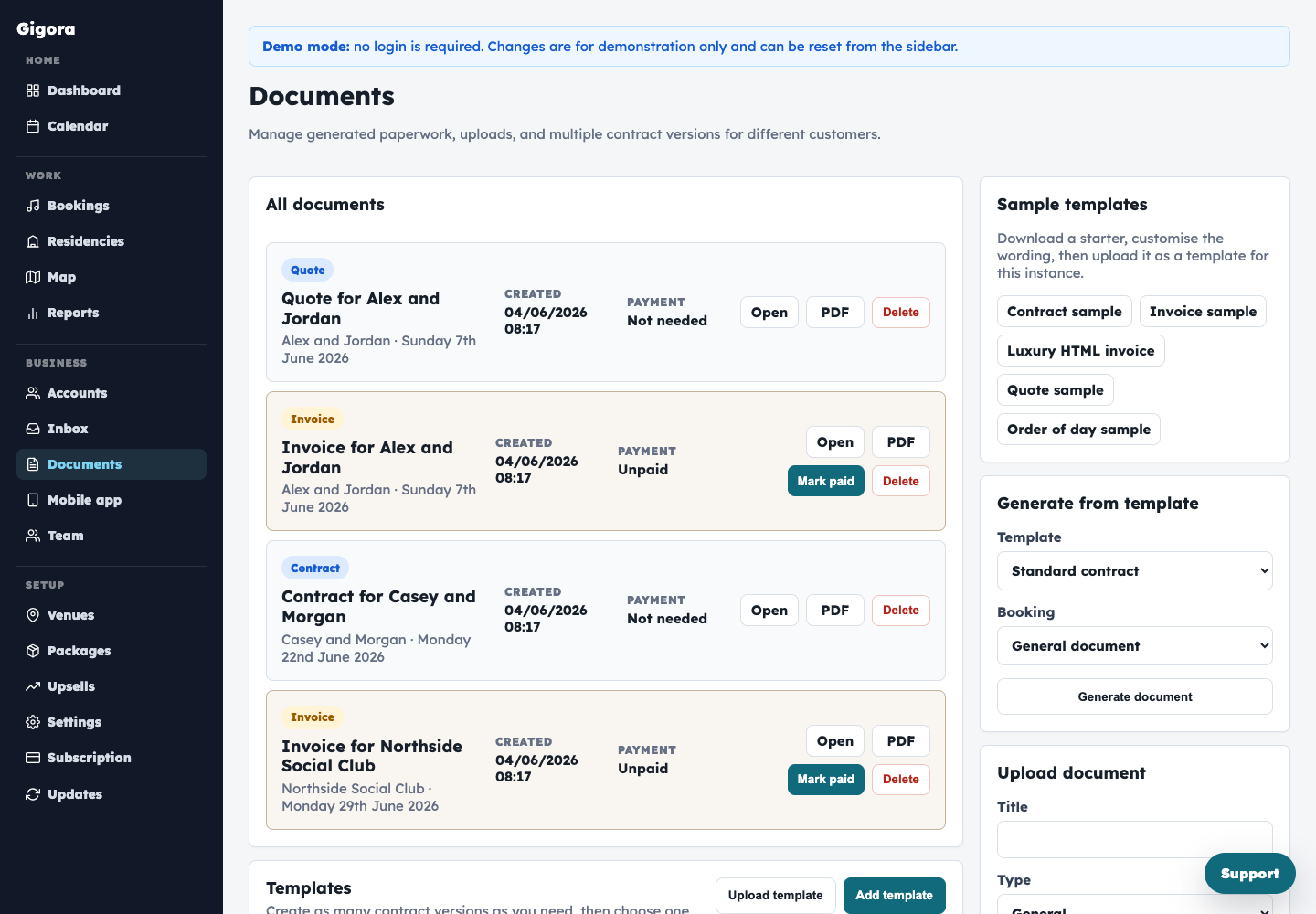1316x914 pixels.
Task: Download the Invoice sample template
Action: pyautogui.click(x=1203, y=312)
